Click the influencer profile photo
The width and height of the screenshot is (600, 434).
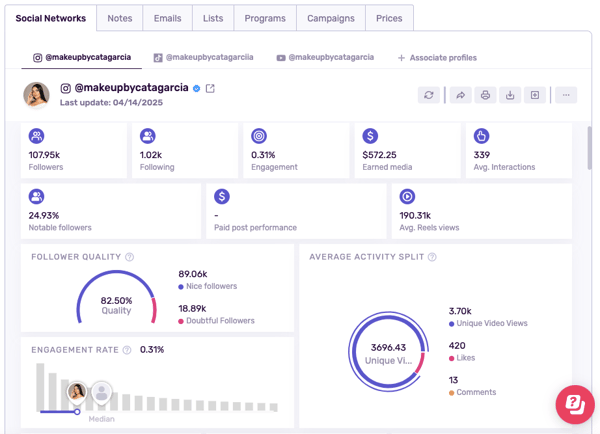37,94
